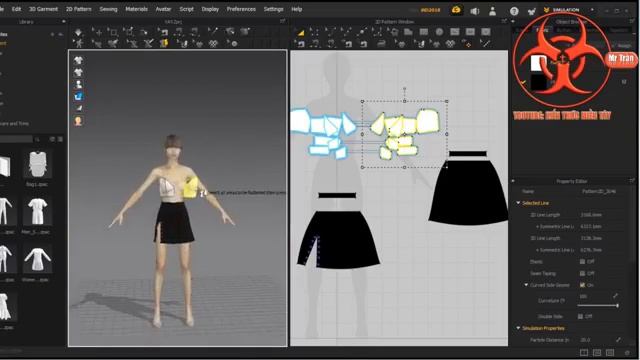The image size is (640, 360).
Task: Adjust the Curvature slider
Action: [598, 305]
